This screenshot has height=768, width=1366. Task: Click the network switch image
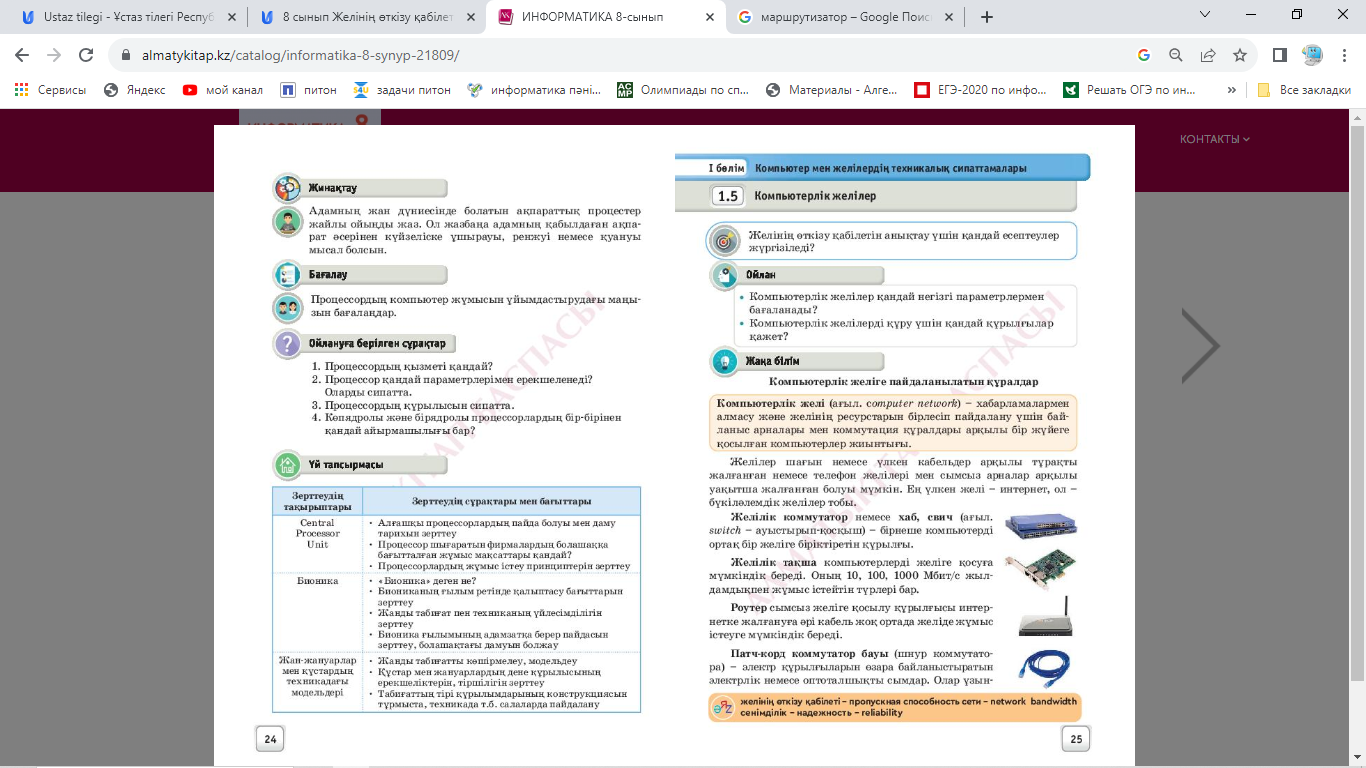(1041, 525)
